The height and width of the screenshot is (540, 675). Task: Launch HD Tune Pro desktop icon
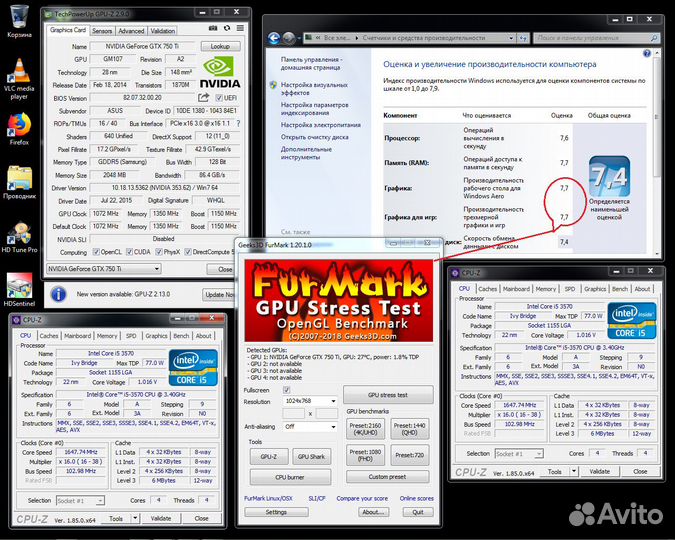pyautogui.click(x=19, y=237)
